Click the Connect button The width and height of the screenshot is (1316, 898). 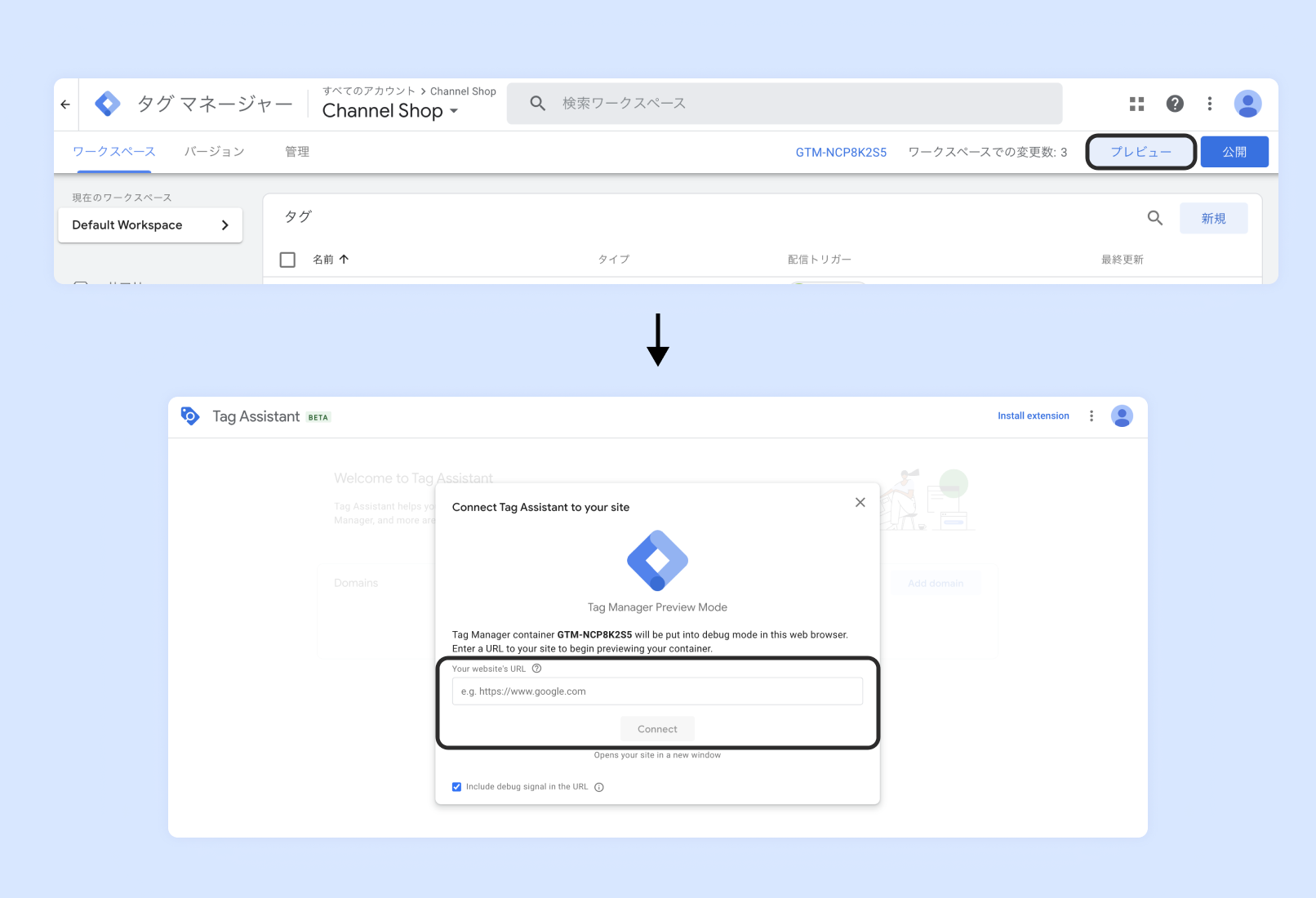[x=657, y=729]
